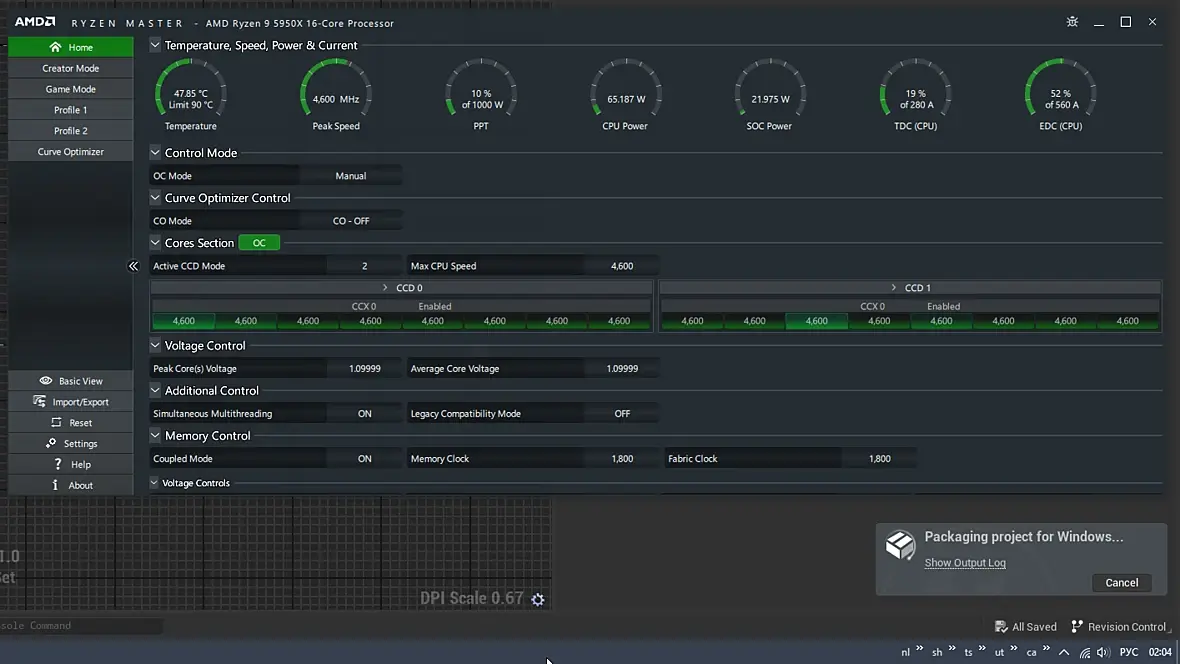
Task: Click Memory Clock value 1,800
Action: [622, 458]
